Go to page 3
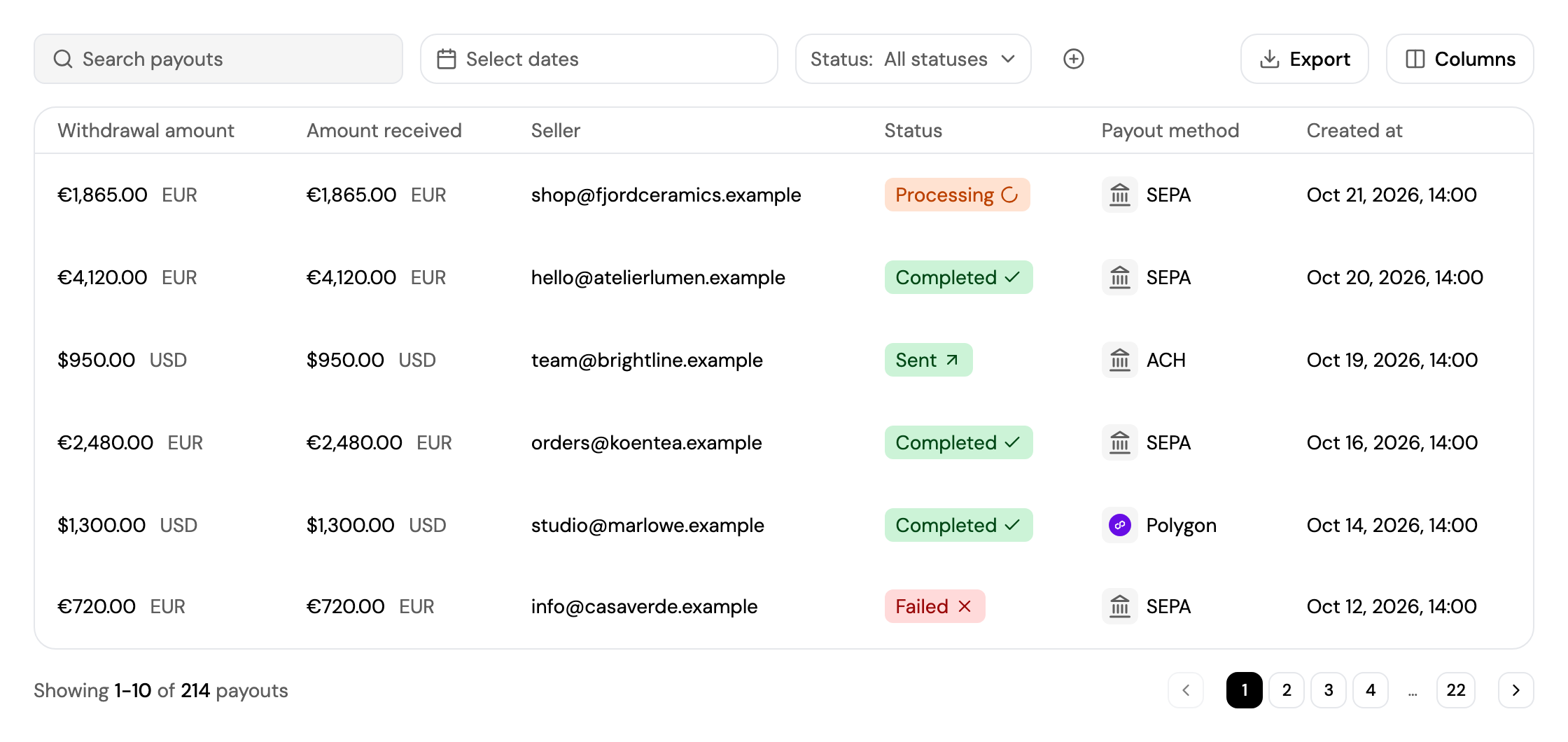1568x742 pixels. click(1329, 690)
